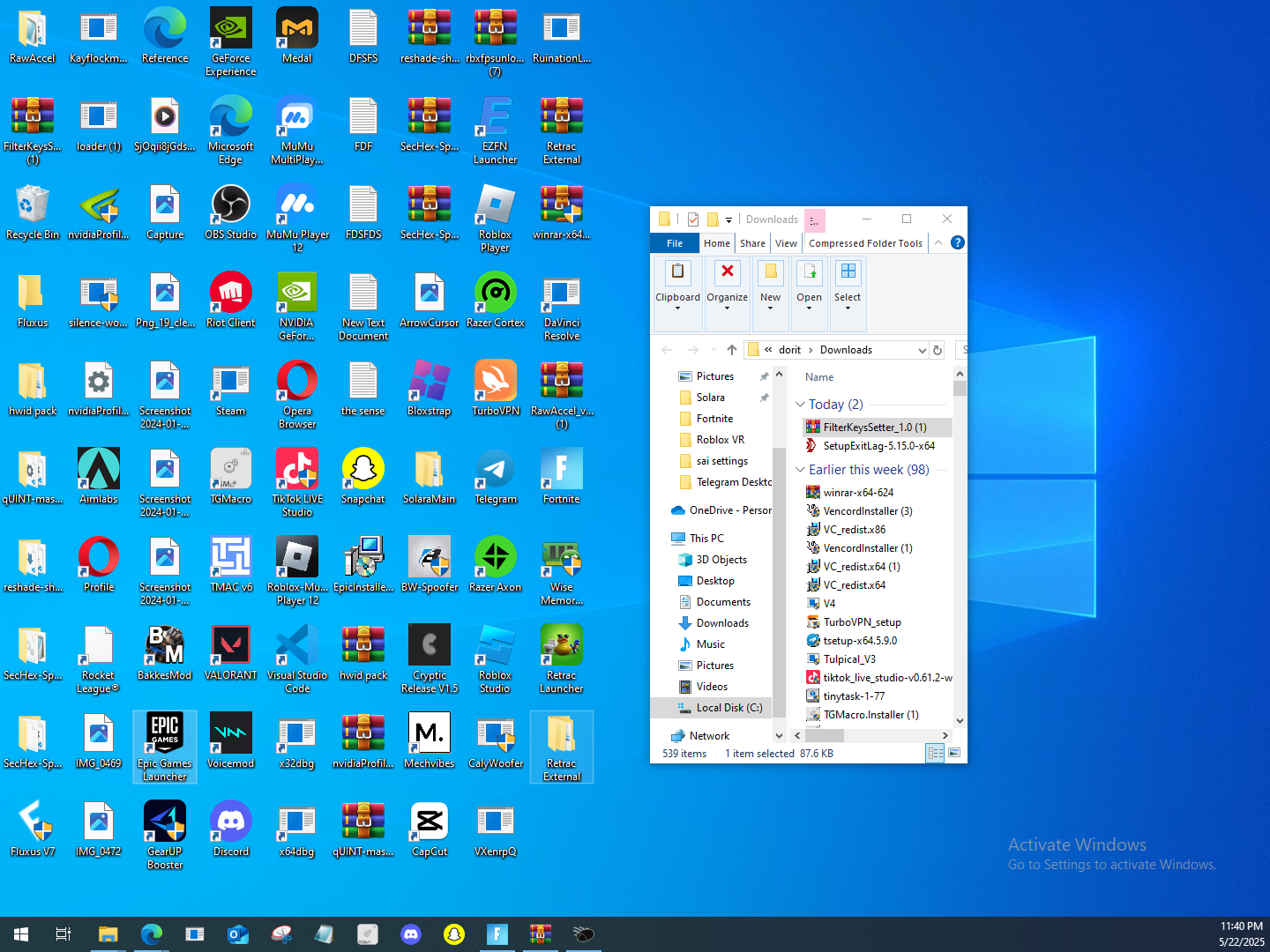Select This PC in the navigation pane
The height and width of the screenshot is (952, 1270).
coord(706,539)
